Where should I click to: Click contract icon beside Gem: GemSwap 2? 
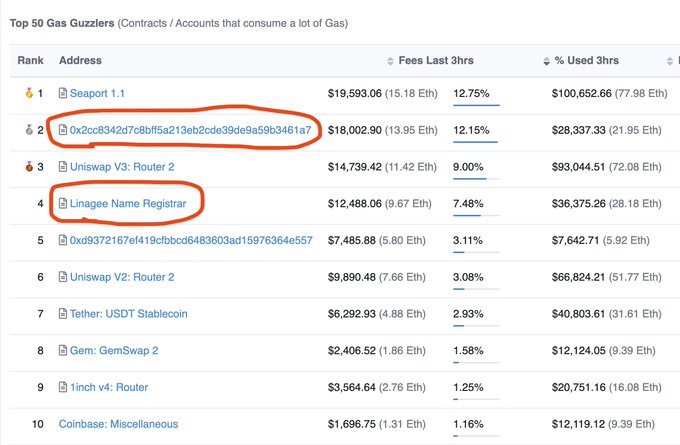pos(63,350)
